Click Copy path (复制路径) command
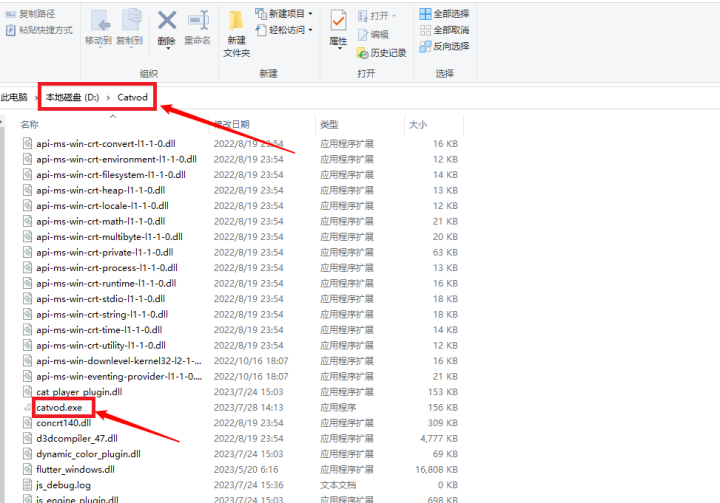 pos(36,14)
